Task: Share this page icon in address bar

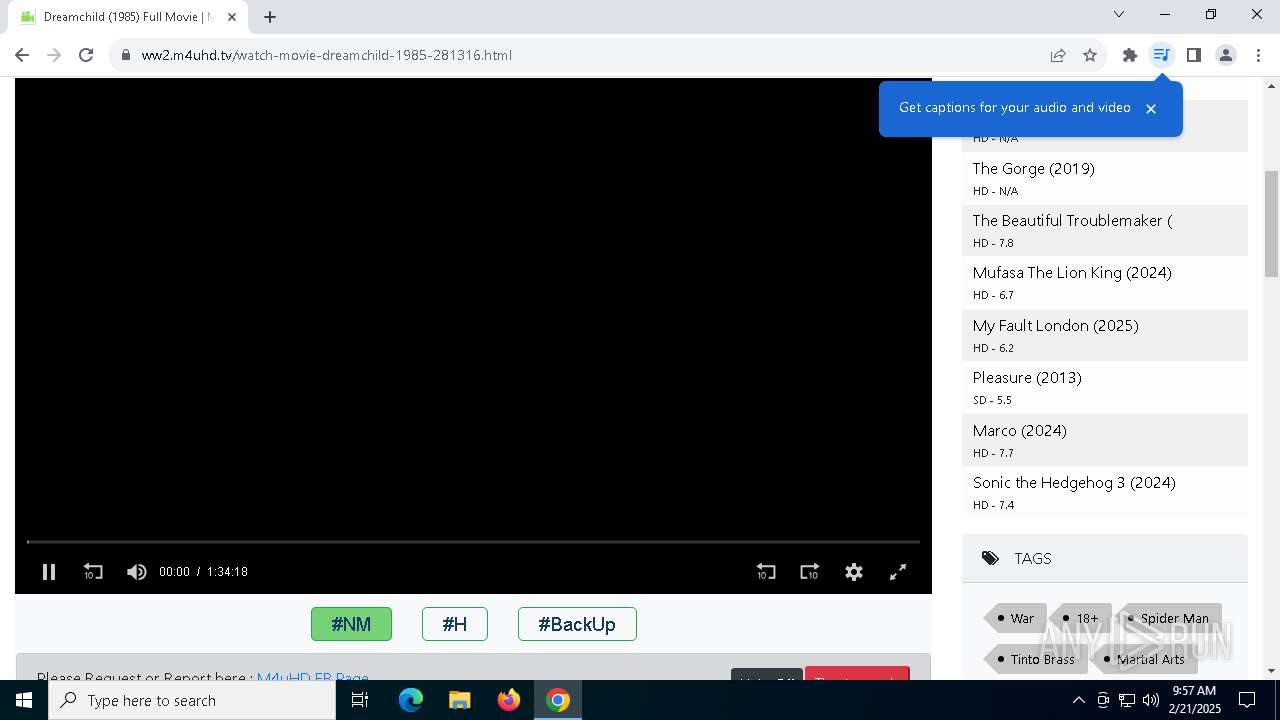Action: (x=1058, y=55)
